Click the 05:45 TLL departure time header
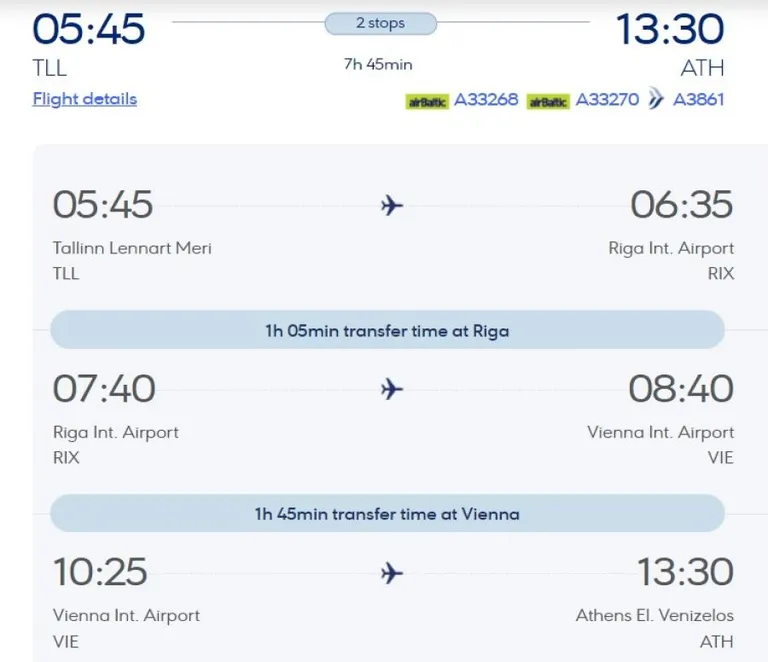This screenshot has height=662, width=768. 89,29
